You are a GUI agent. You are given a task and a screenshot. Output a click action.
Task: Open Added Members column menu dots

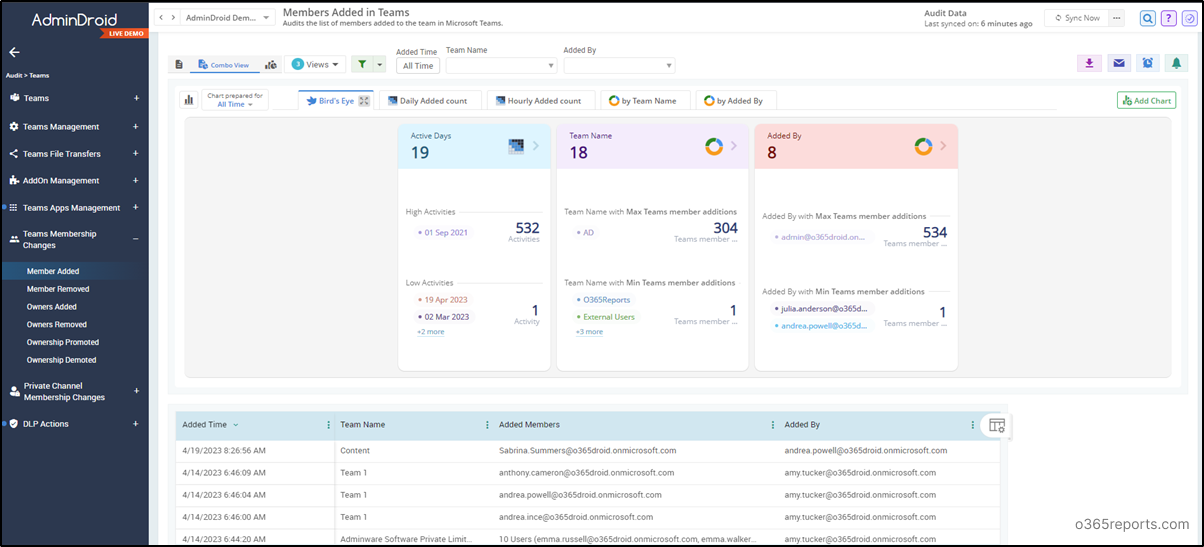[x=772, y=425]
